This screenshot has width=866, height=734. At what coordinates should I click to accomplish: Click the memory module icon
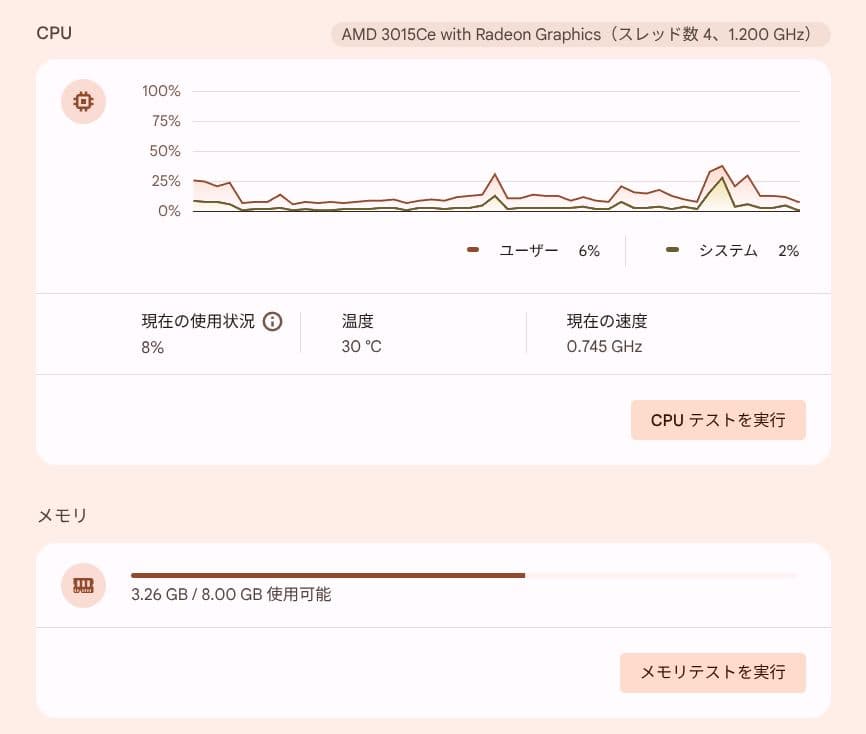(x=84, y=585)
